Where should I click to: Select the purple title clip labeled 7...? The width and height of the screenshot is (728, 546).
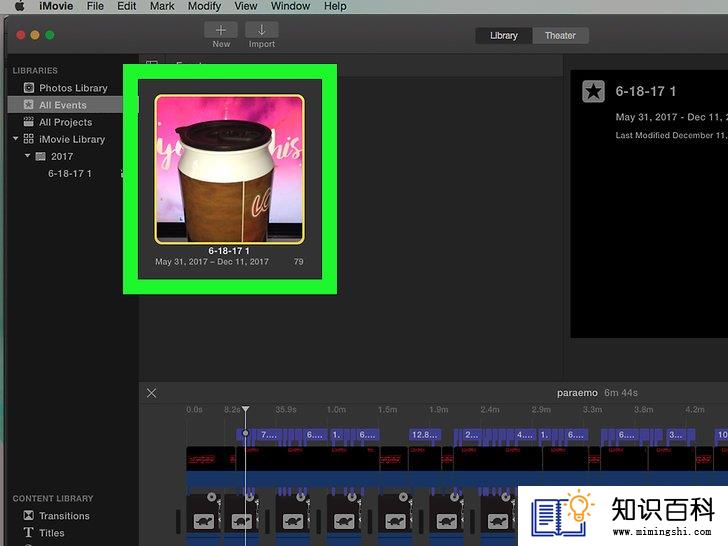point(268,435)
